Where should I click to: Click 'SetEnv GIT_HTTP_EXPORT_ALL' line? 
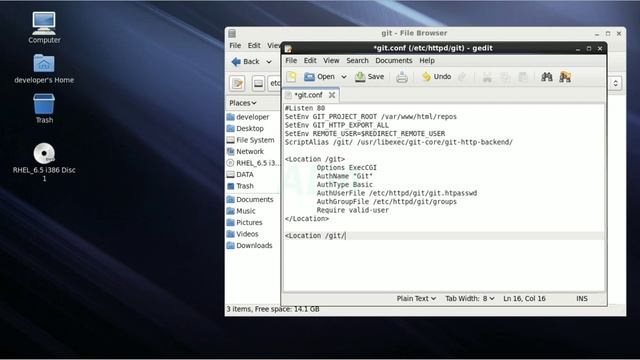tap(337, 125)
